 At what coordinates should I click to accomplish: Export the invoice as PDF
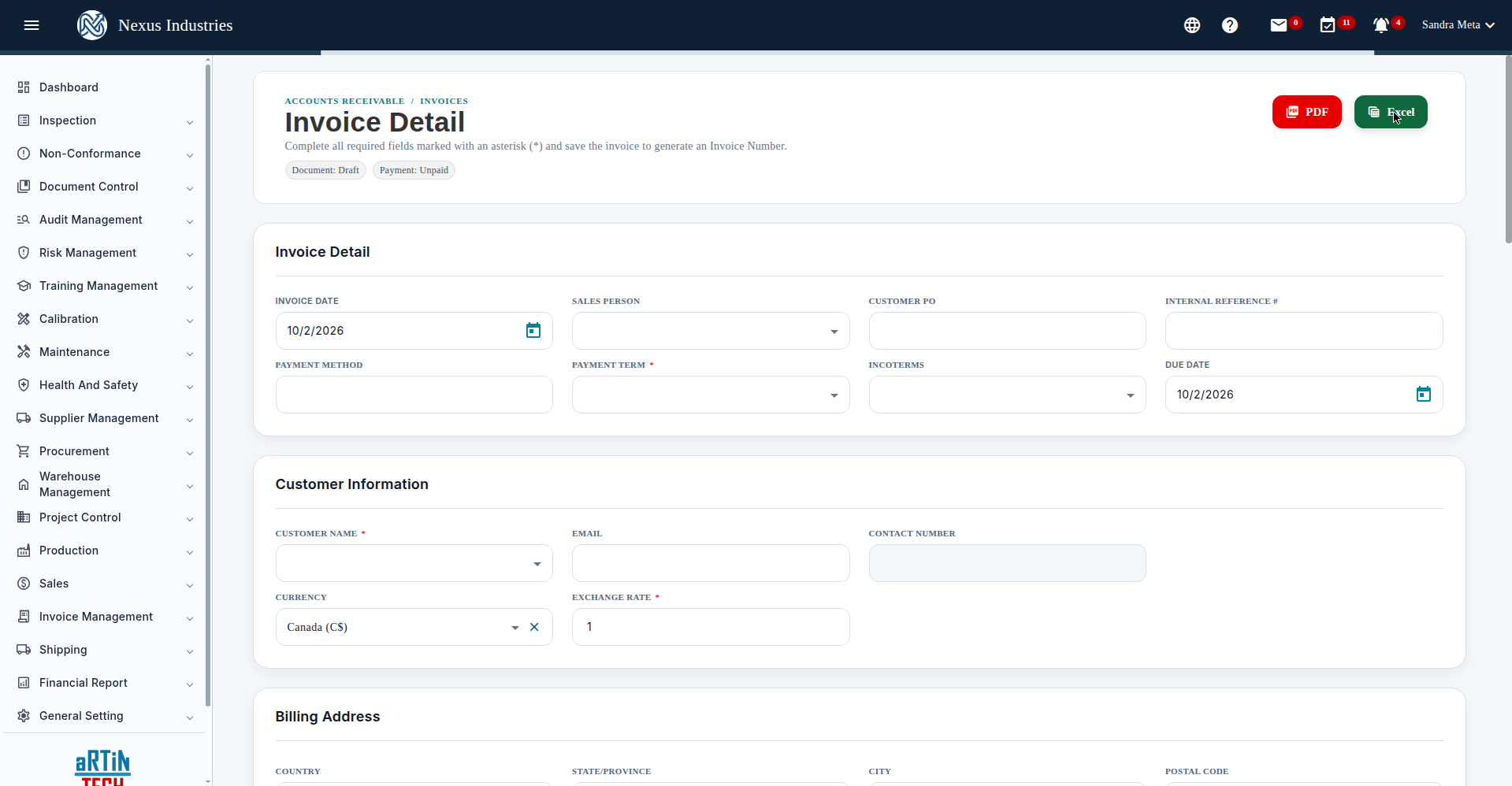[x=1307, y=112]
